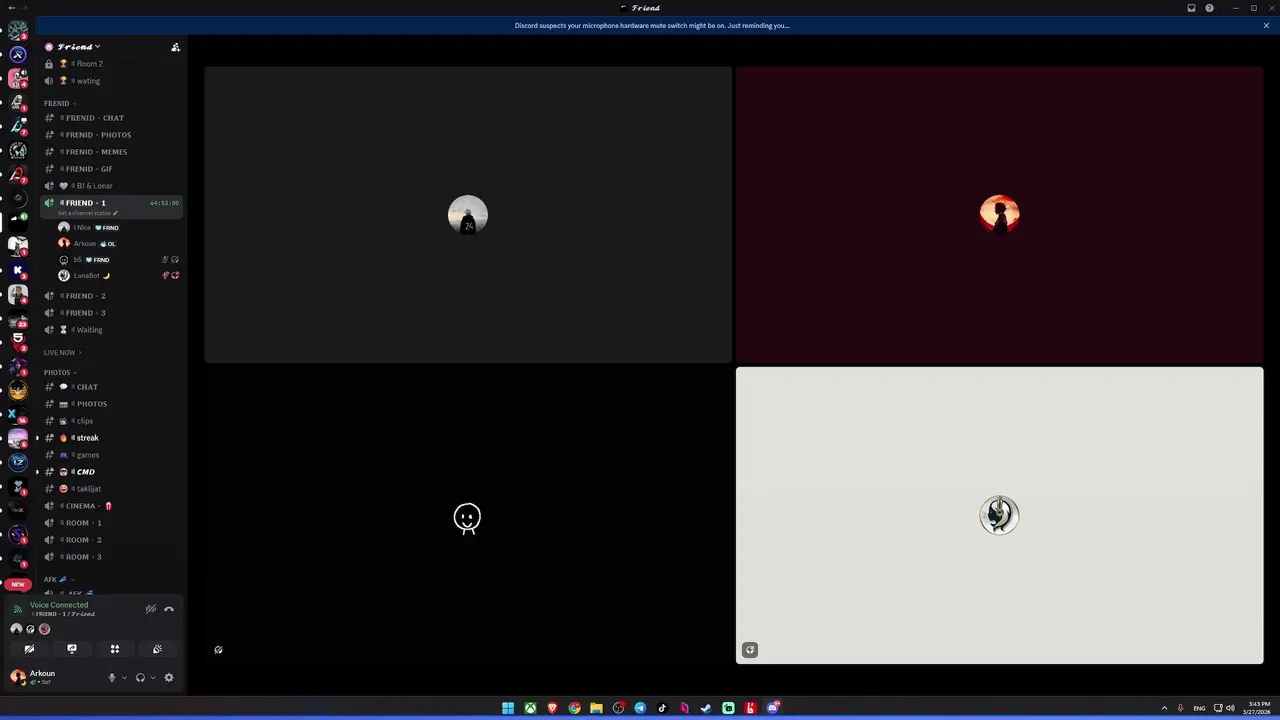Open FRENID - MEMES text channel
The image size is (1280, 720).
pyautogui.click(x=111, y=152)
